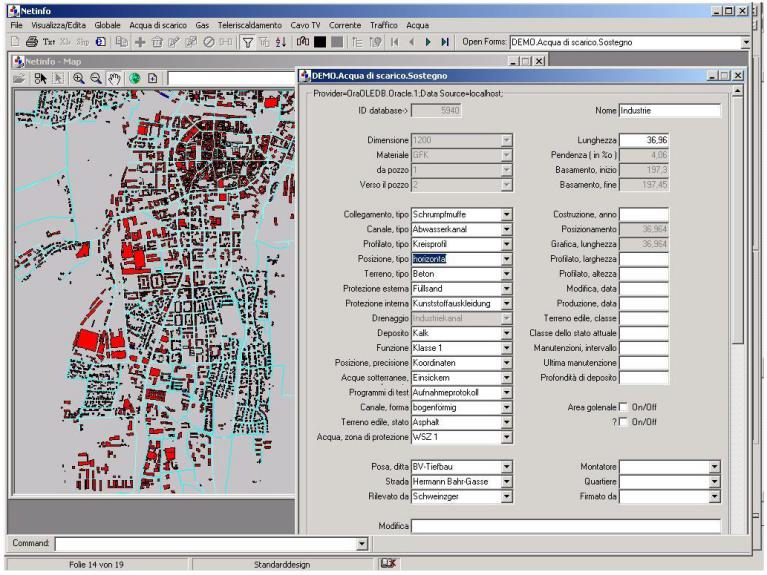The width and height of the screenshot is (767, 575).
Task: Expand the Montatore dropdown
Action: click(715, 467)
